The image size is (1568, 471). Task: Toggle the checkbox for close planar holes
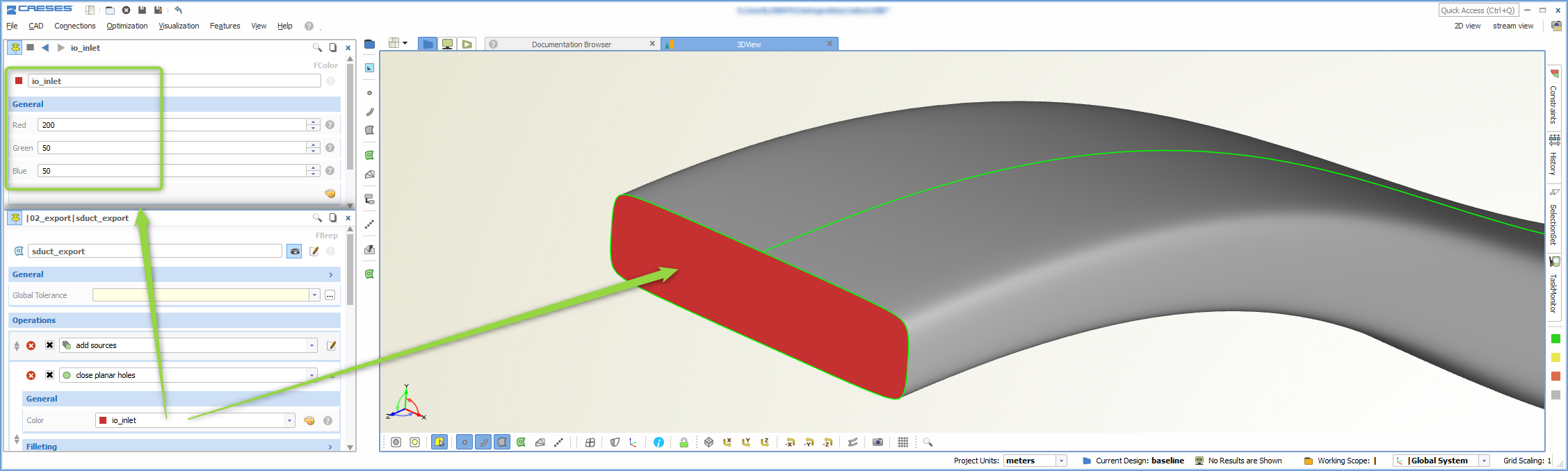tap(49, 375)
